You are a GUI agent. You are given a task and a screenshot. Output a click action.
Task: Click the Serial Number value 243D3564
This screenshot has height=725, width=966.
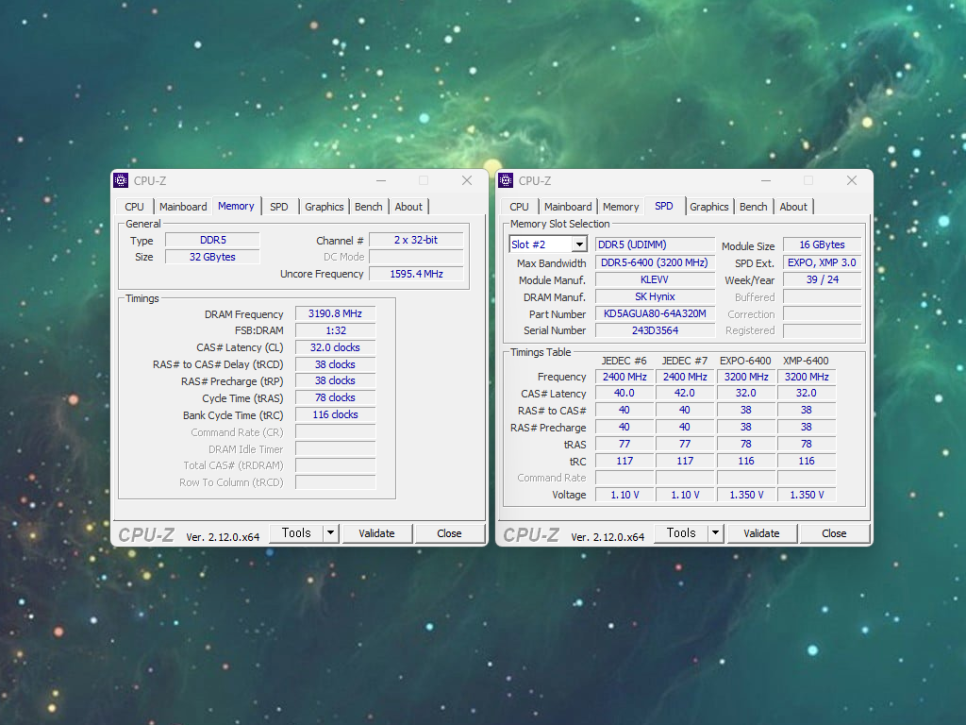[x=655, y=330]
